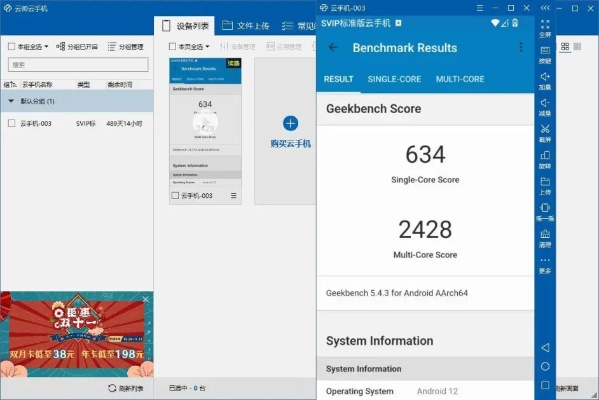Viewport: 599px width, 400px height.
Task: Open hamburger menu in 云手机-003 title bar
Action: [x=480, y=8]
